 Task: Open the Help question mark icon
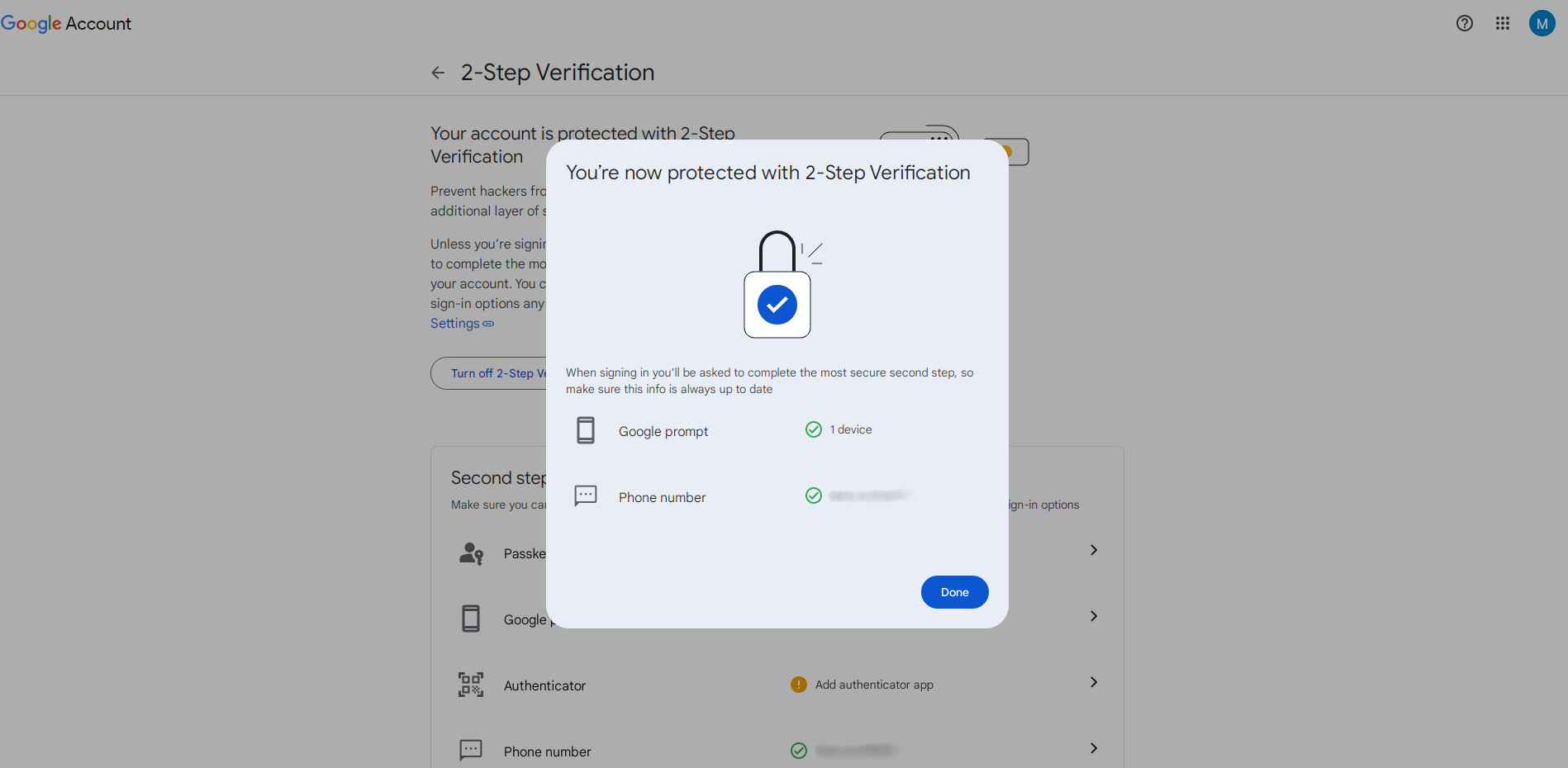pos(1464,23)
